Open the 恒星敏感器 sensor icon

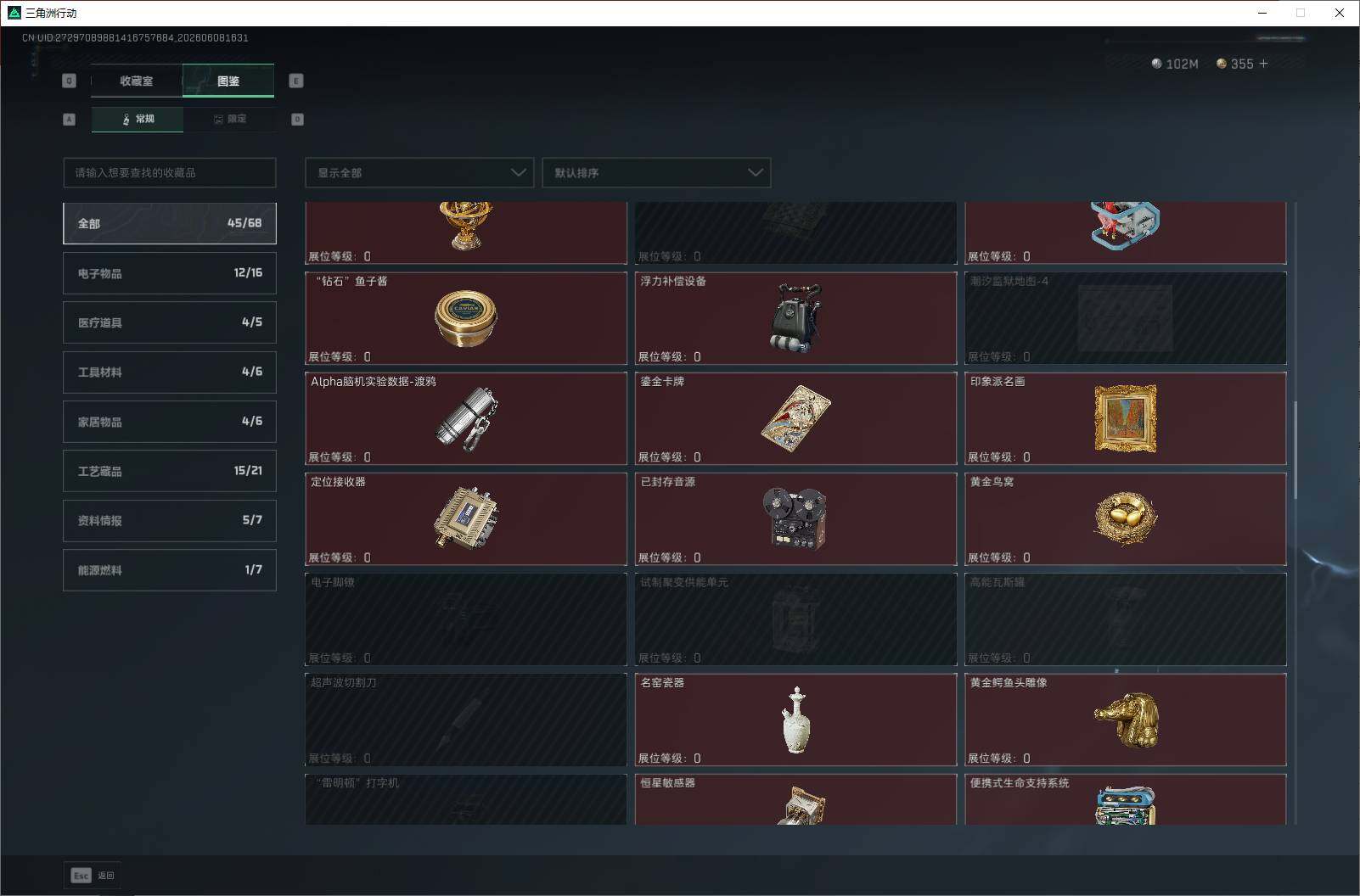(800, 806)
